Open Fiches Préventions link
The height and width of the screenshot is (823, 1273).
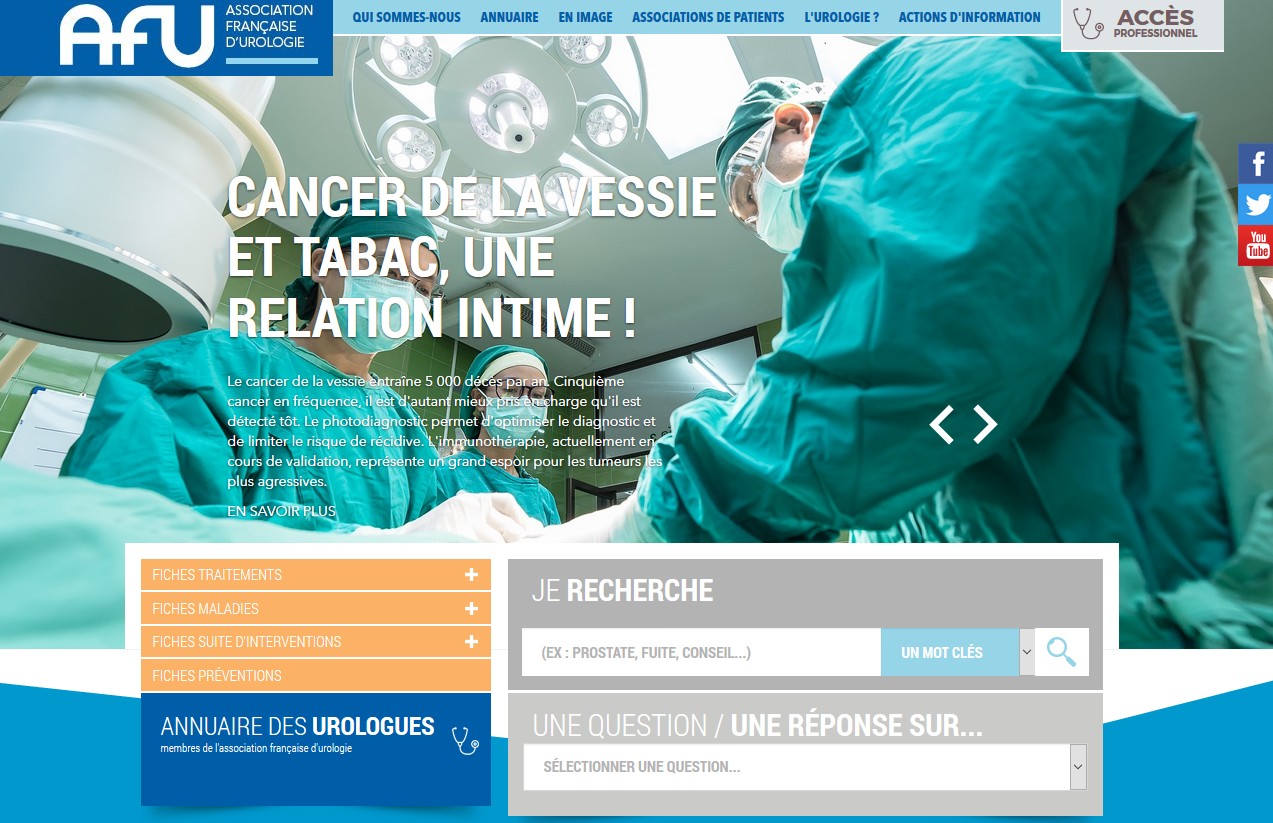click(316, 675)
